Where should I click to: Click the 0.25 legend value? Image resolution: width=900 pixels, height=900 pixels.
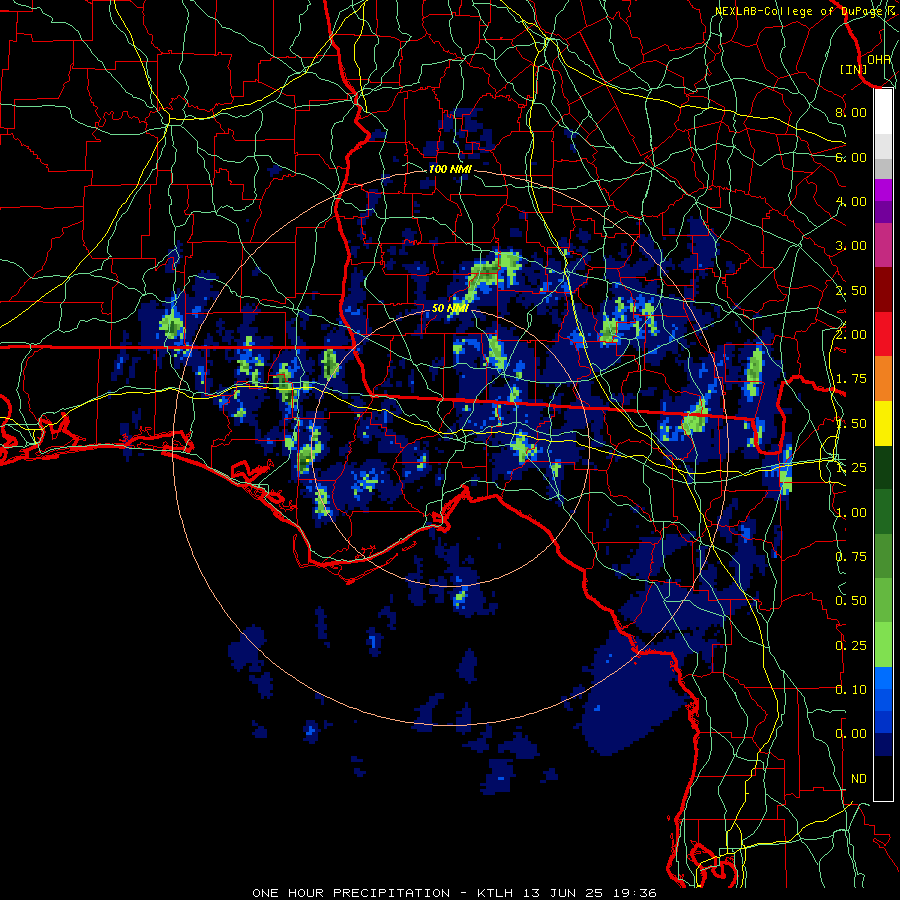coord(851,646)
